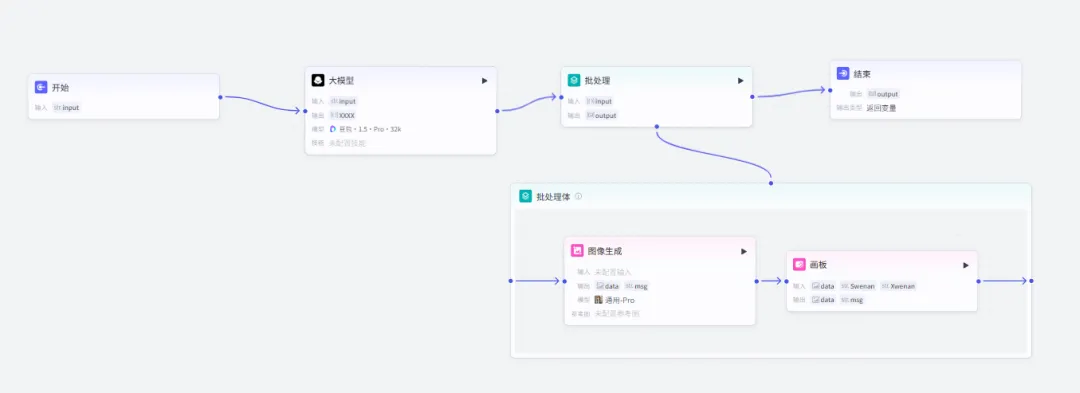1080x393 pixels.
Task: Click the 图像生成 node's right output port
Action: (x=756, y=281)
